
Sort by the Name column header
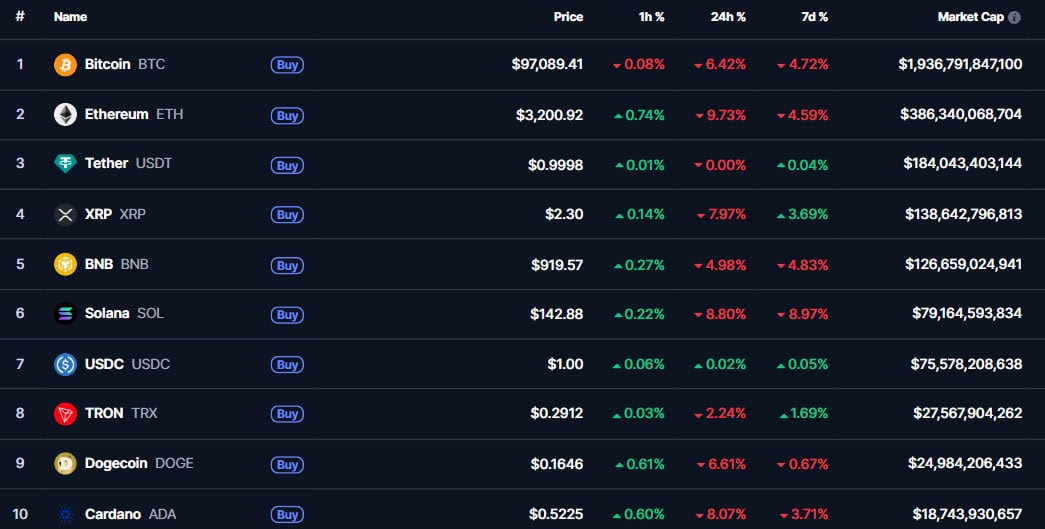[x=70, y=17]
